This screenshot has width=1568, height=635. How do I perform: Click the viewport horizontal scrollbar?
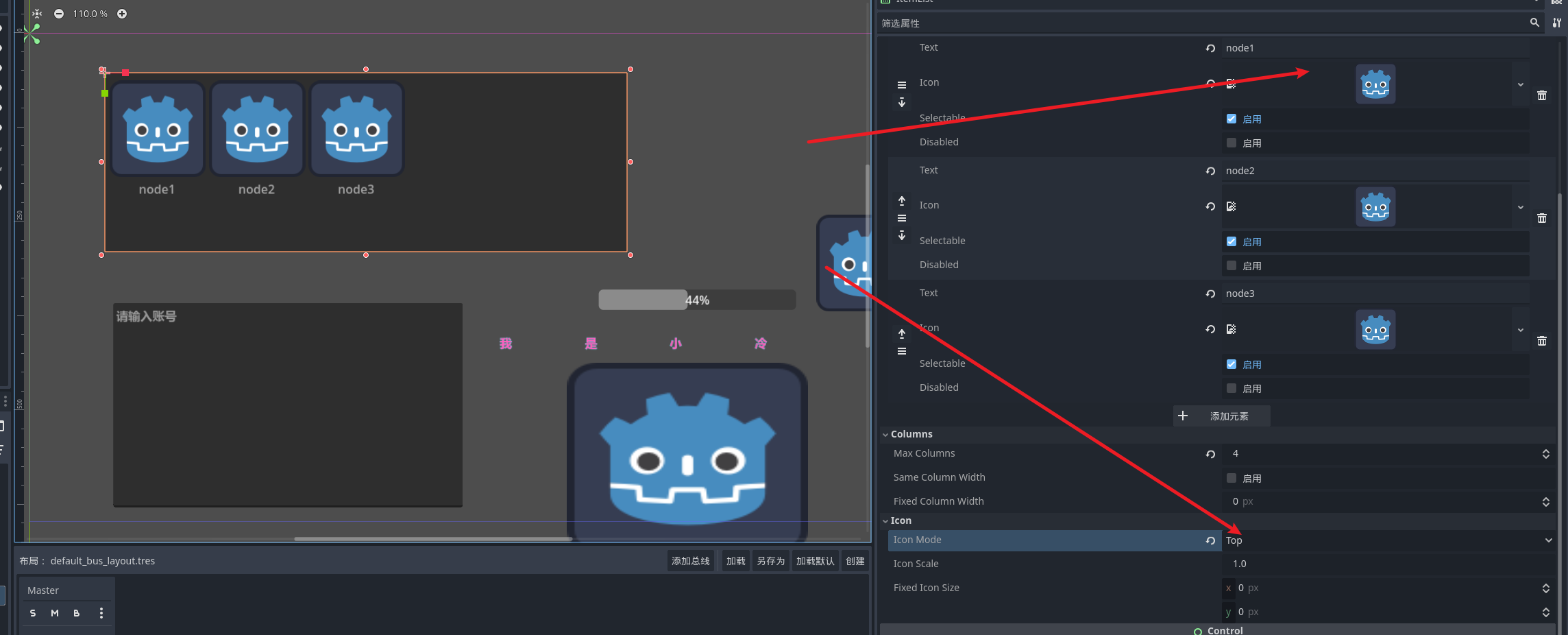pyautogui.click(x=433, y=539)
